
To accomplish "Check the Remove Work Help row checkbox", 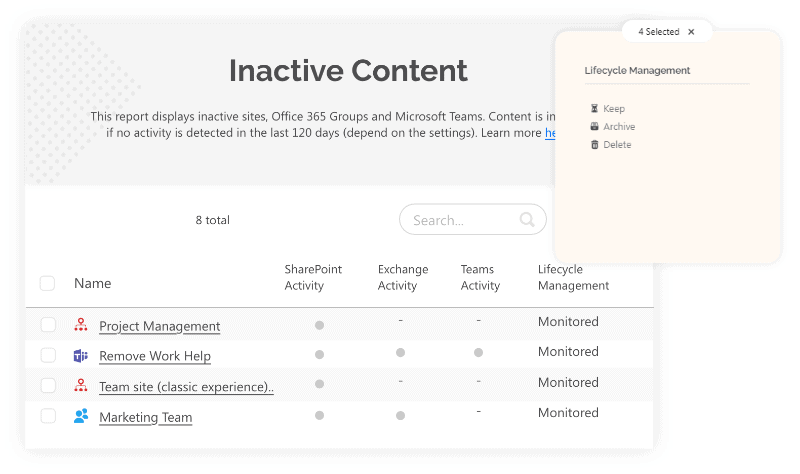I will pos(48,355).
